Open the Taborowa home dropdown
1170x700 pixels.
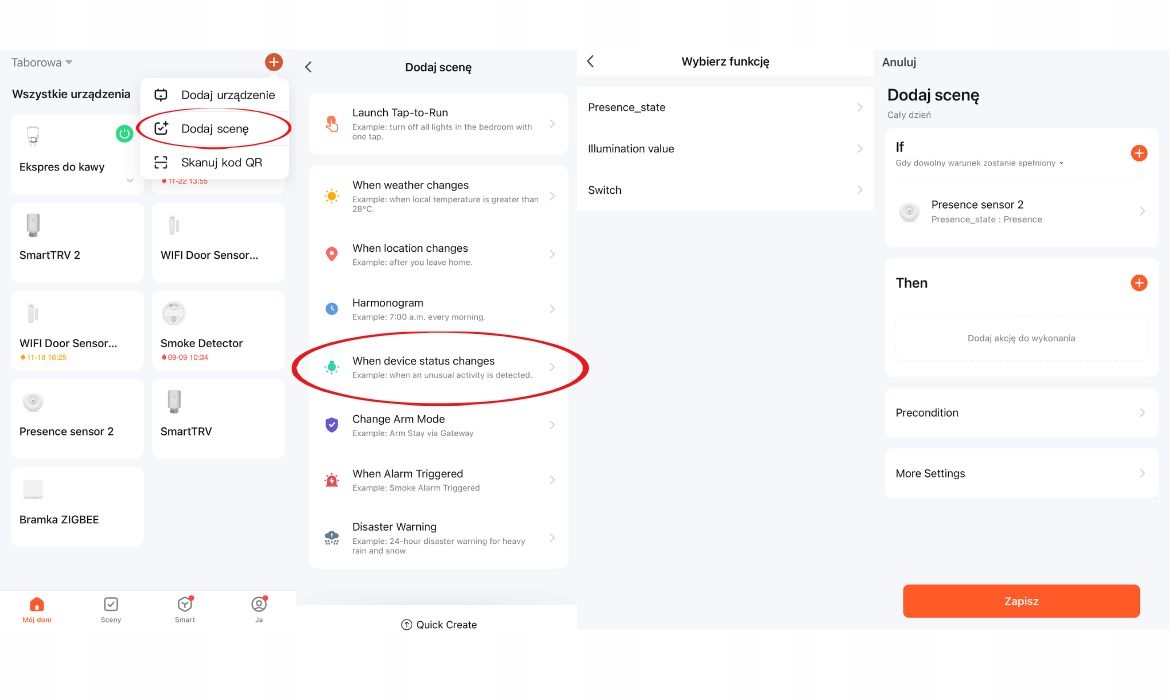[x=42, y=62]
